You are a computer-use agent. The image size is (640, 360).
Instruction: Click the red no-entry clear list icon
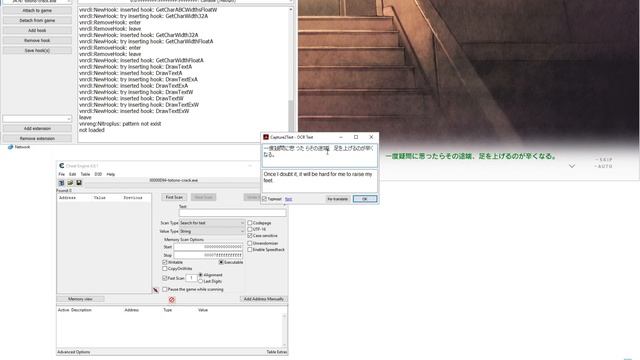tap(172, 300)
